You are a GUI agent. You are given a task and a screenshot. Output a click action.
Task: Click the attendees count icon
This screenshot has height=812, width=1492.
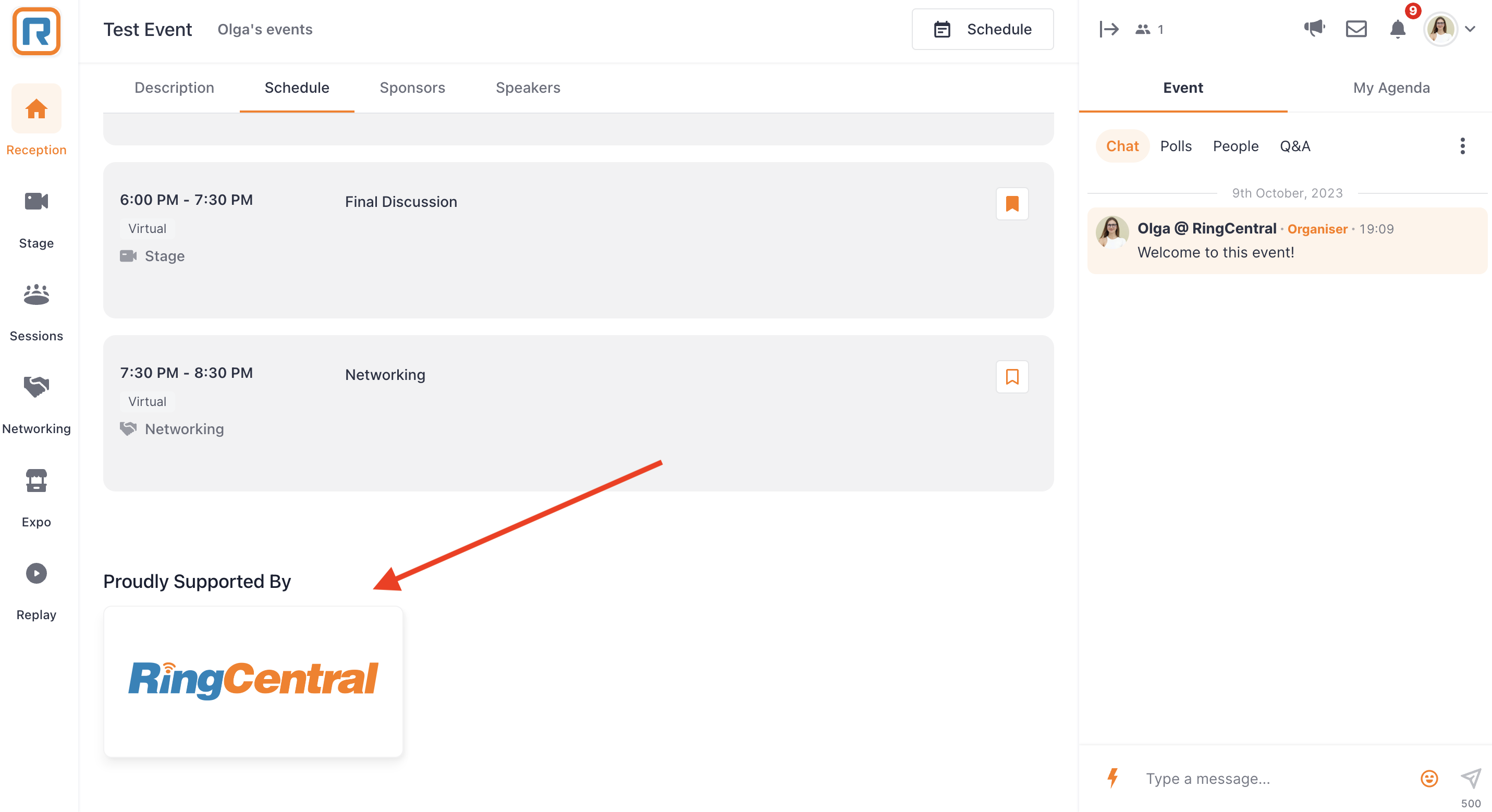pos(1142,29)
